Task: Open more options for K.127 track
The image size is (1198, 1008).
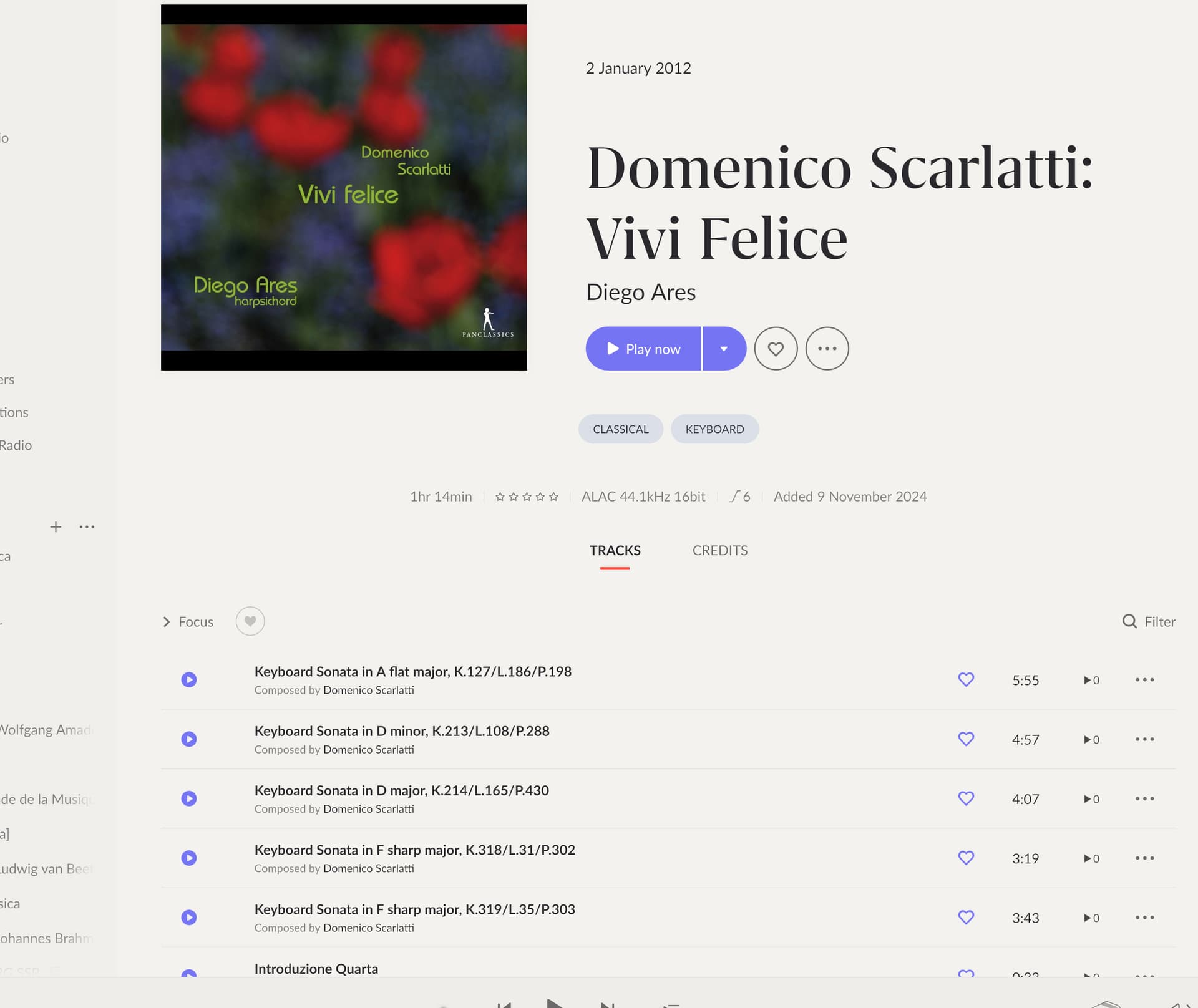Action: tap(1144, 679)
